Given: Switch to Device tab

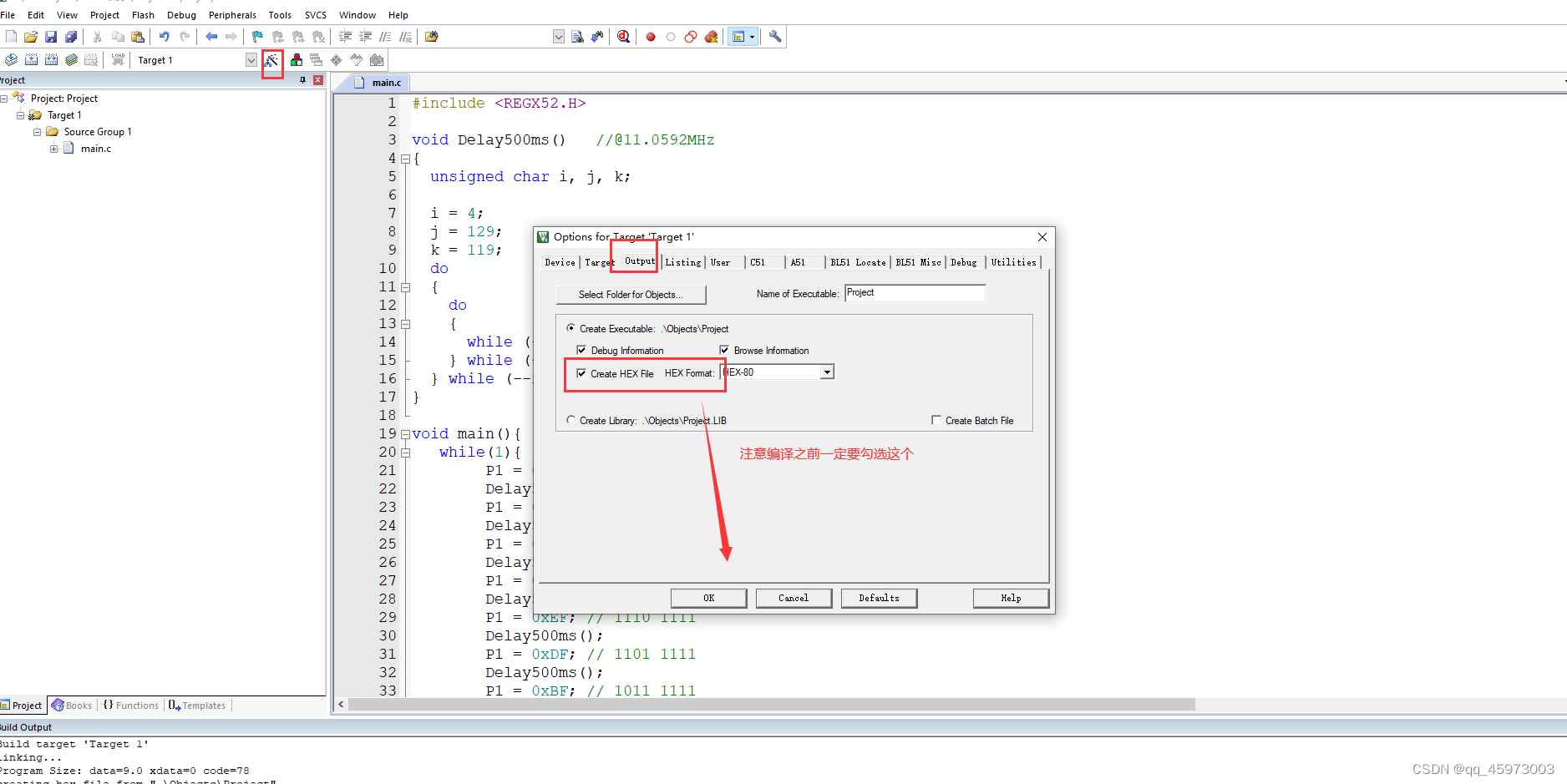Looking at the screenshot, I should coord(560,262).
